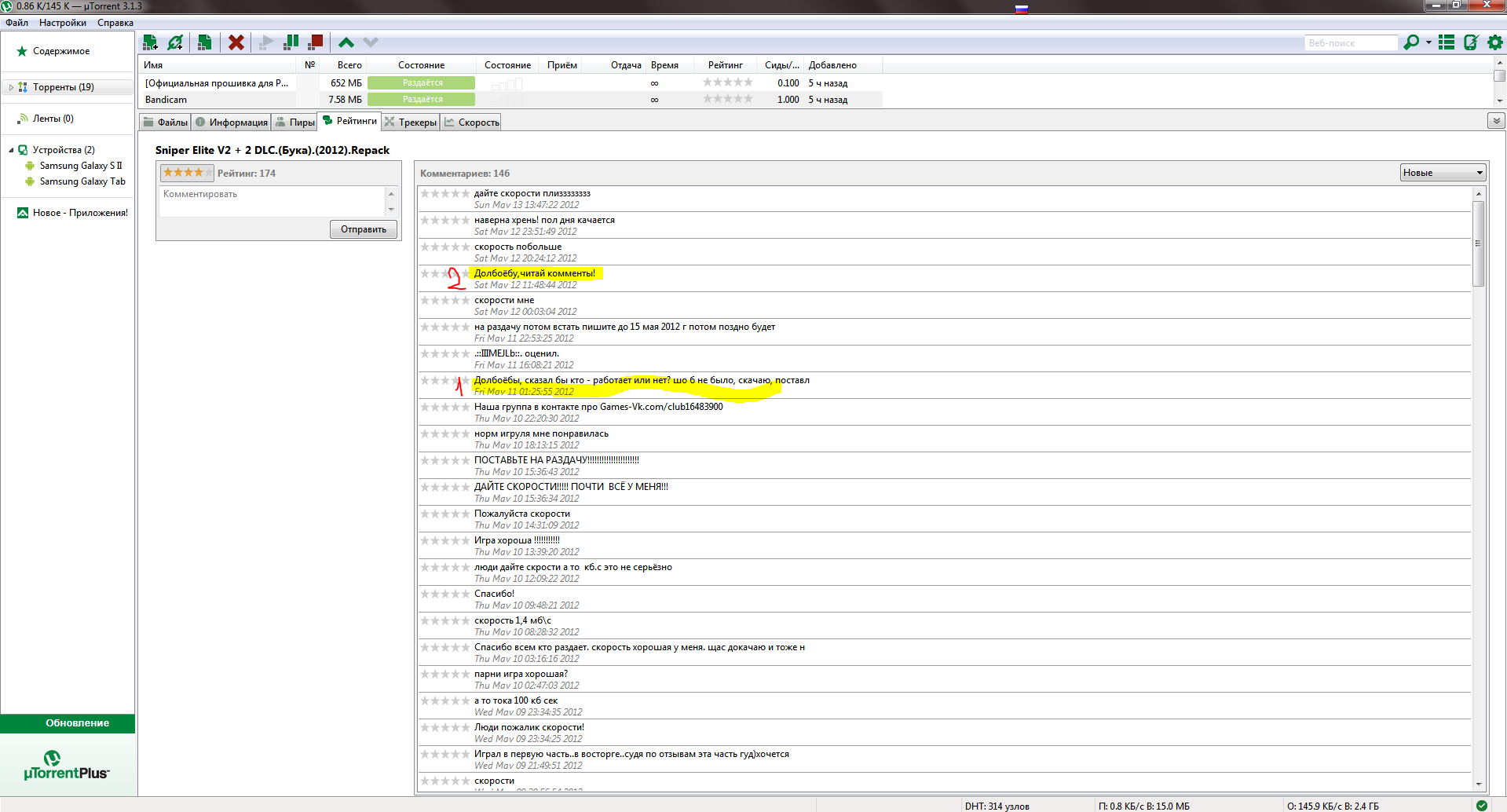Move torrent up the queue with the green arrow
1507x812 pixels.
pyautogui.click(x=346, y=42)
